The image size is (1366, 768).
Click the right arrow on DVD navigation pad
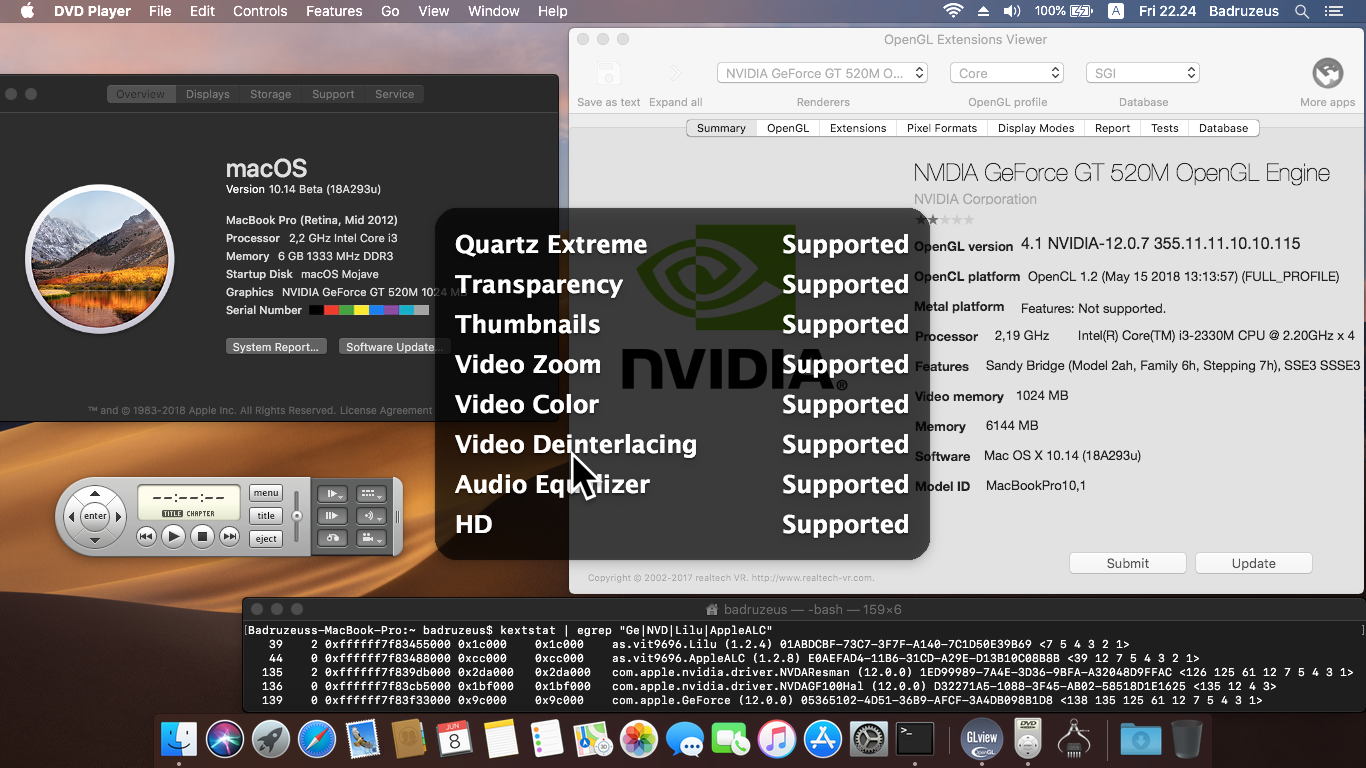[x=119, y=517]
